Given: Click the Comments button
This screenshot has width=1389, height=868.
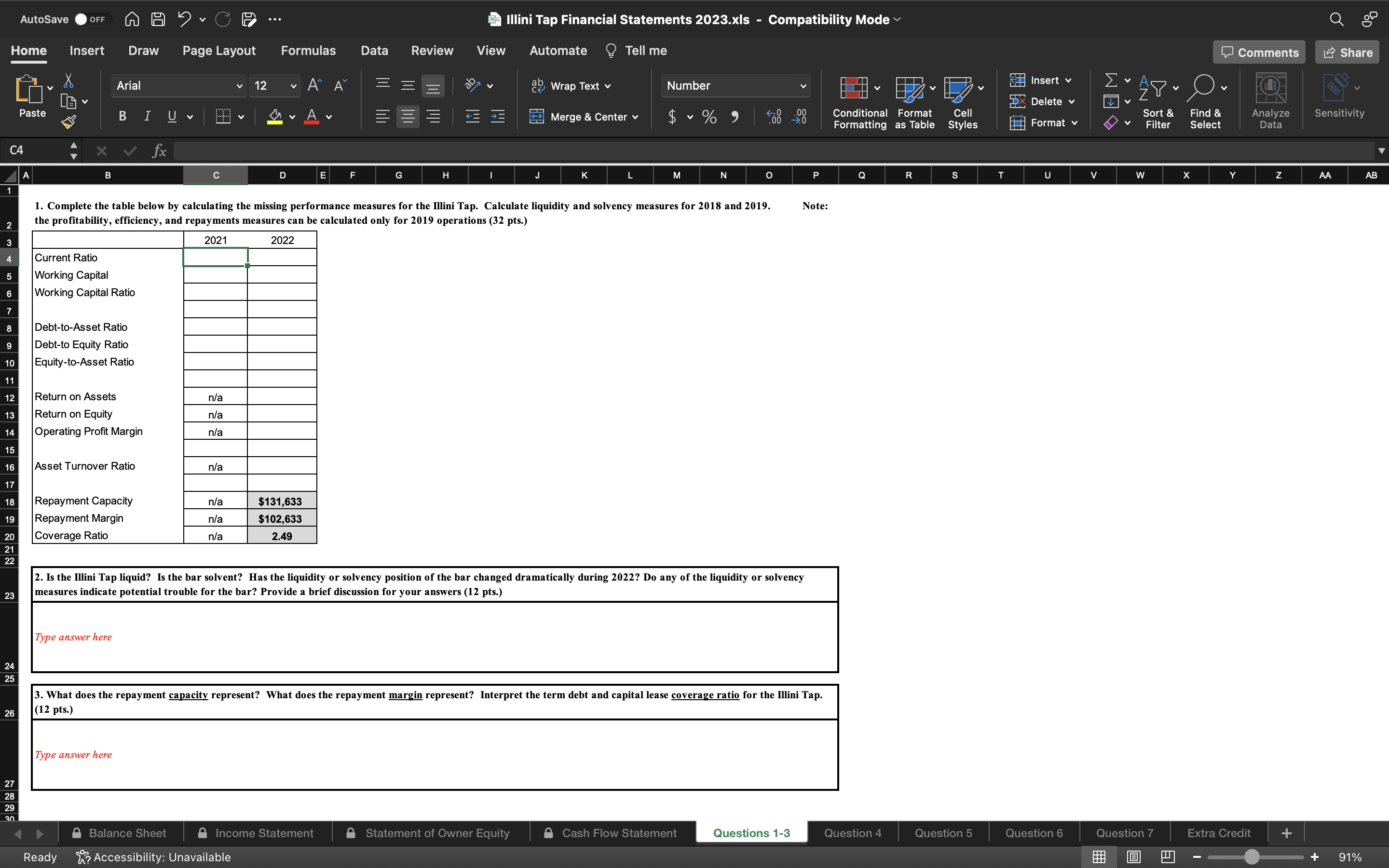Looking at the screenshot, I should coord(1258,52).
